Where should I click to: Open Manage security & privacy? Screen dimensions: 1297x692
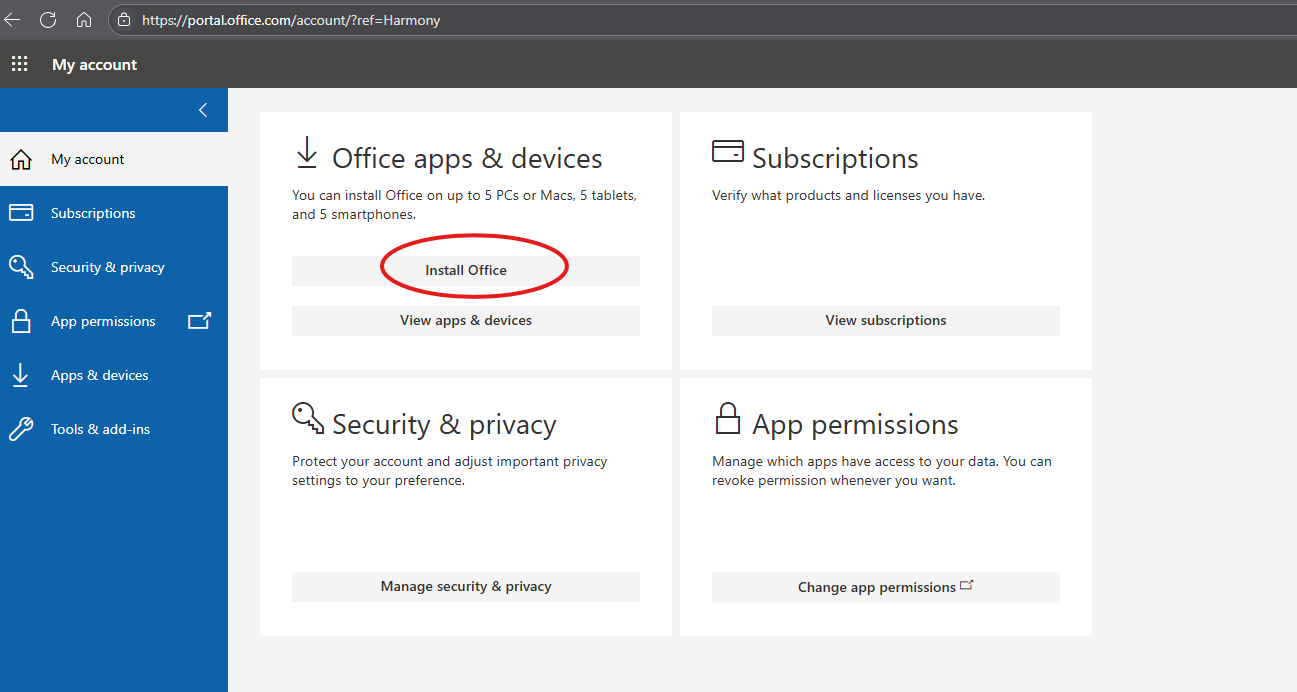[x=465, y=587]
